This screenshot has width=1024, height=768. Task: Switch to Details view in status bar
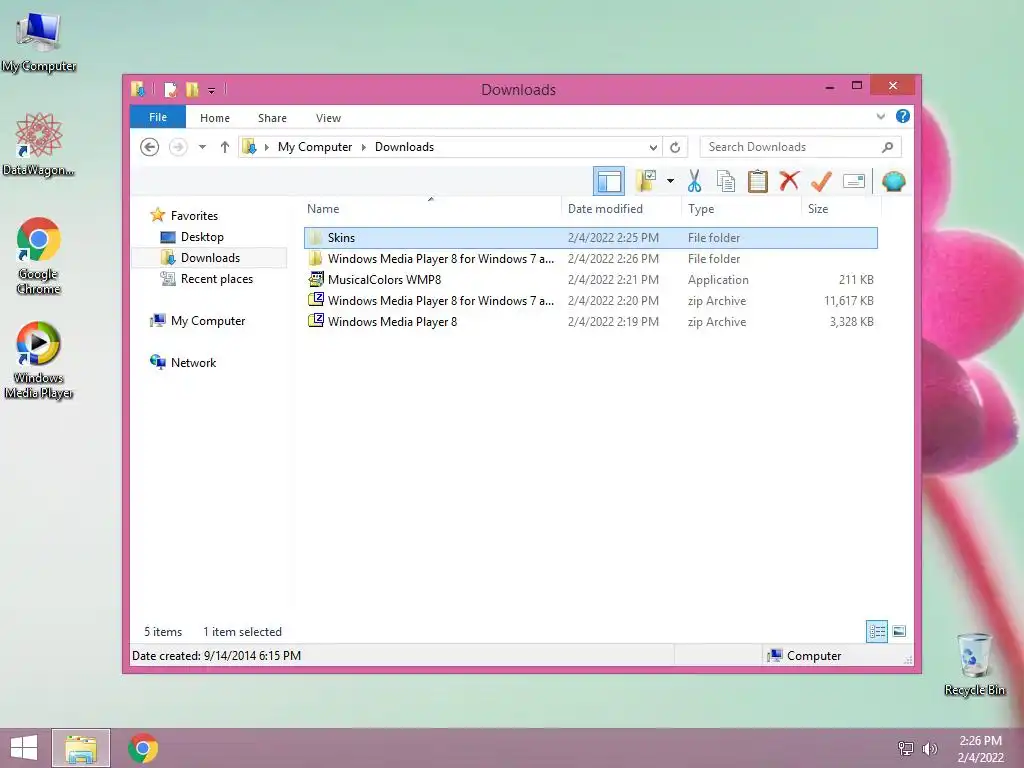(x=876, y=631)
